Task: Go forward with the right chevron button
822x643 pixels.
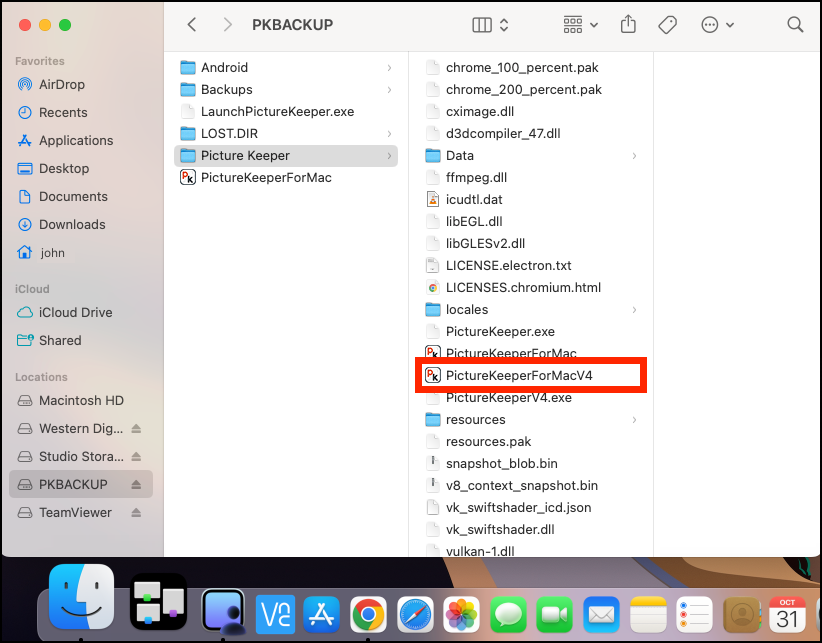Action: point(227,25)
